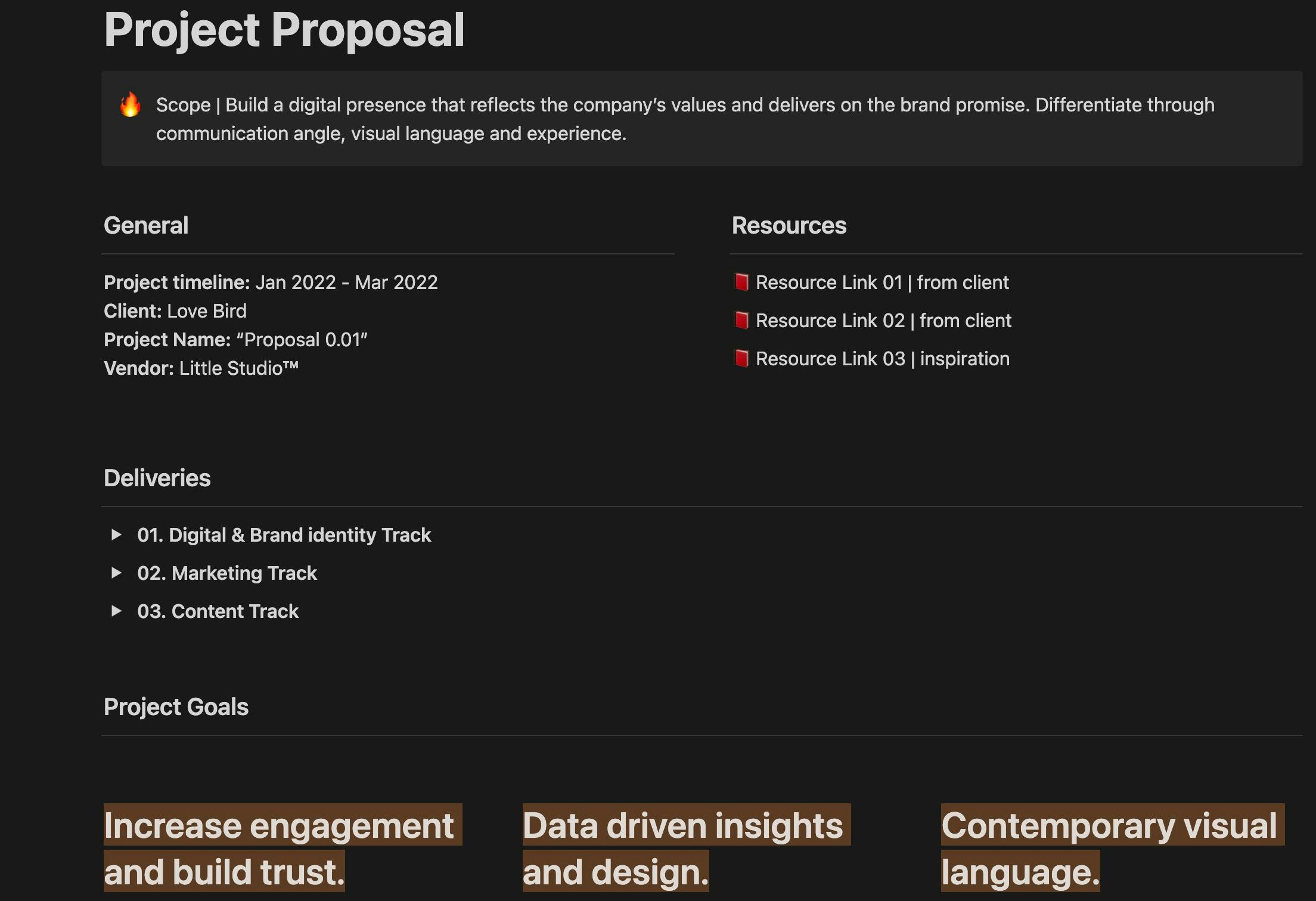The width and height of the screenshot is (1316, 901).
Task: Click the disclosure triangle beside Content Track
Action: [117, 611]
